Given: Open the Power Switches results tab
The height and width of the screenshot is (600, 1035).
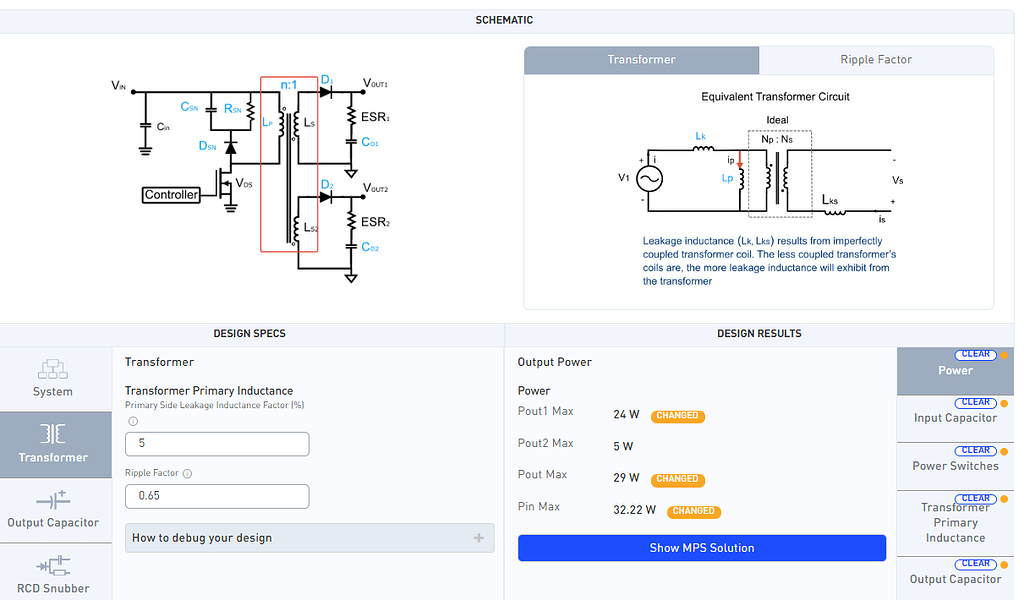Looking at the screenshot, I should coord(955,467).
